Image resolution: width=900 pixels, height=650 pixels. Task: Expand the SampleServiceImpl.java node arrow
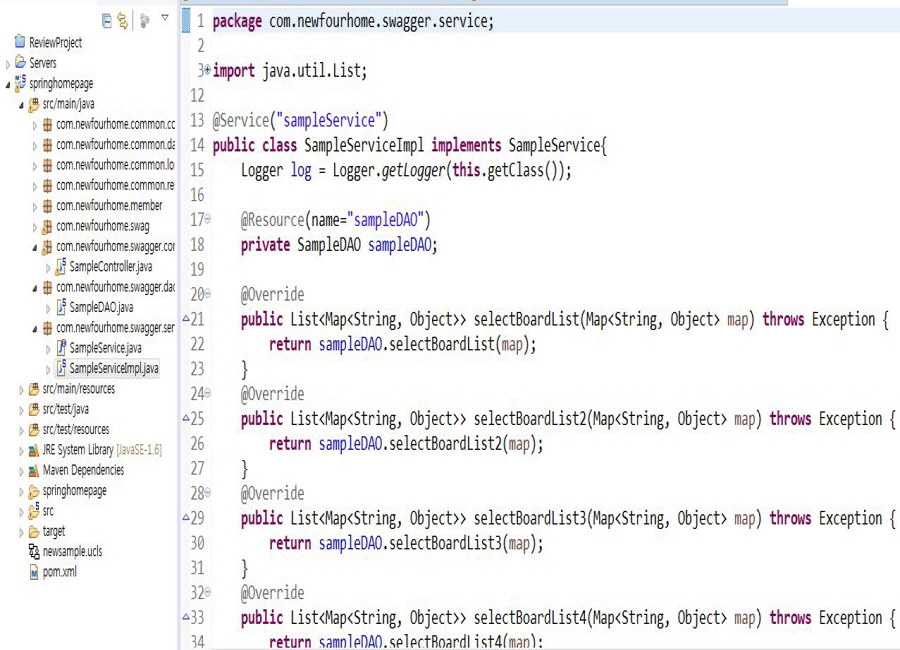[x=48, y=370]
